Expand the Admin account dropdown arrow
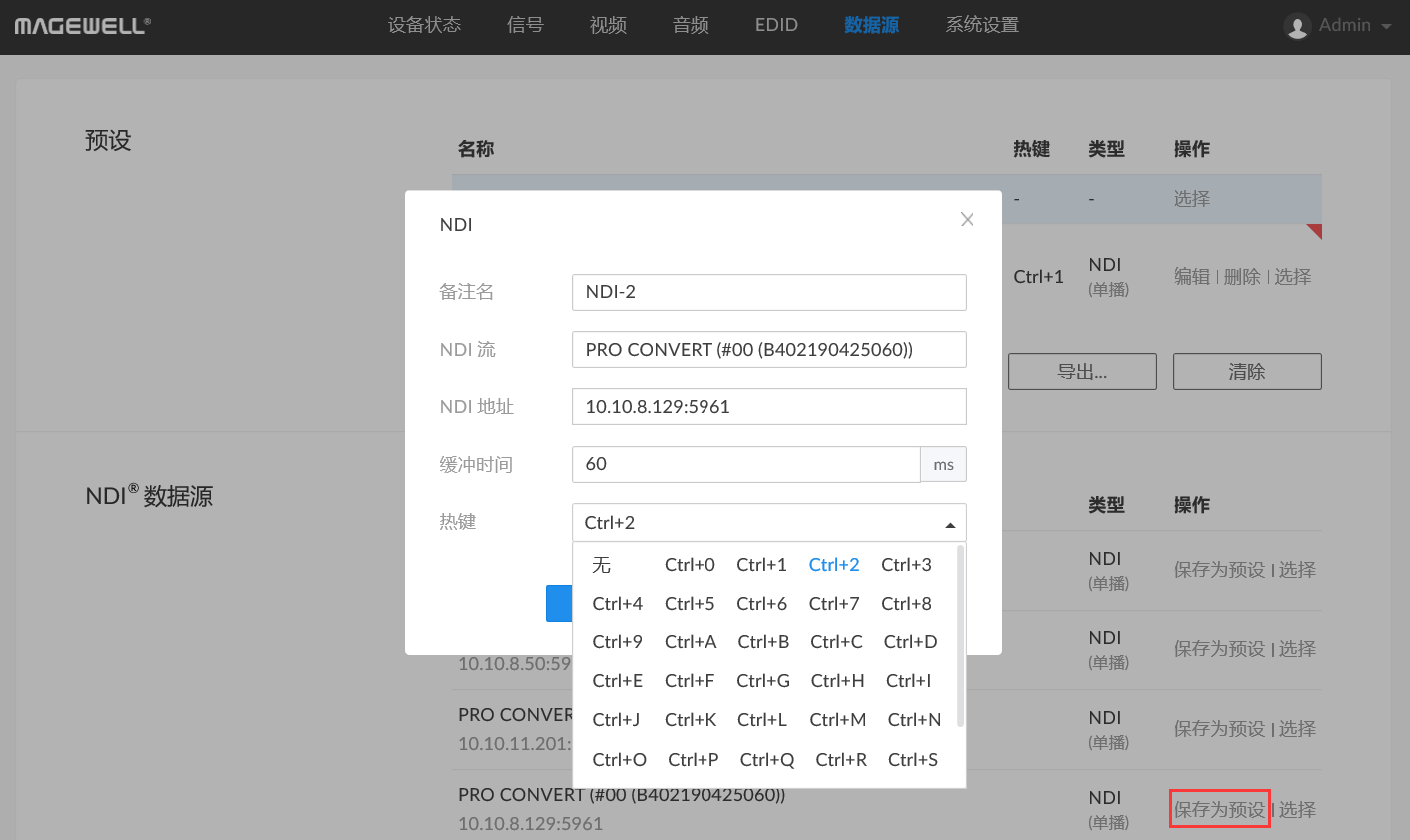 [1386, 27]
